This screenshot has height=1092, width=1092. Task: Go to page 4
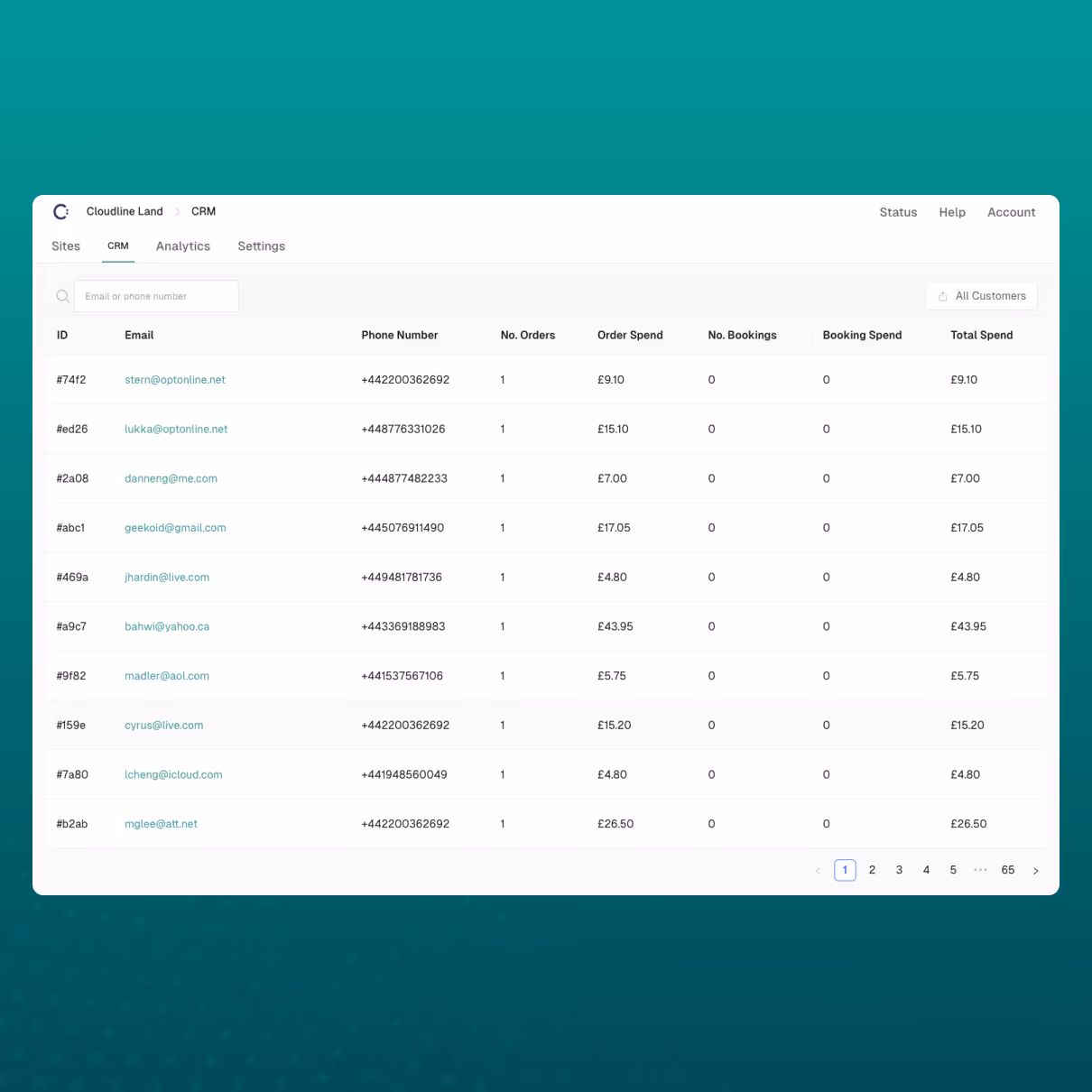[926, 870]
